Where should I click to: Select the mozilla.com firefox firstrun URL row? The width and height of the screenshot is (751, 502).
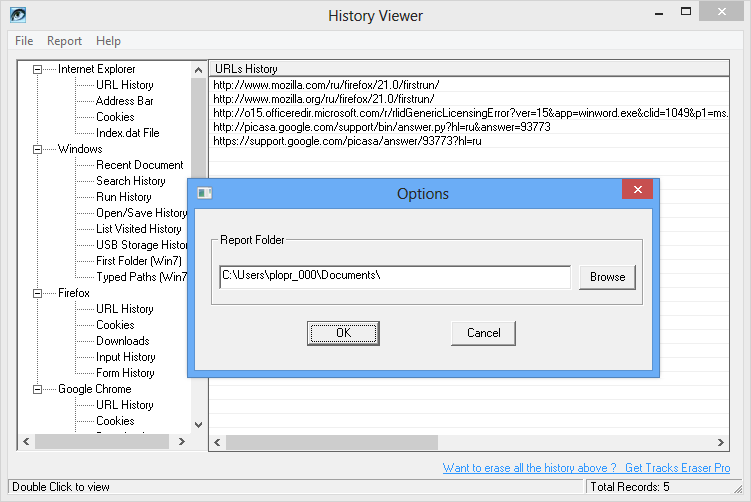469,85
